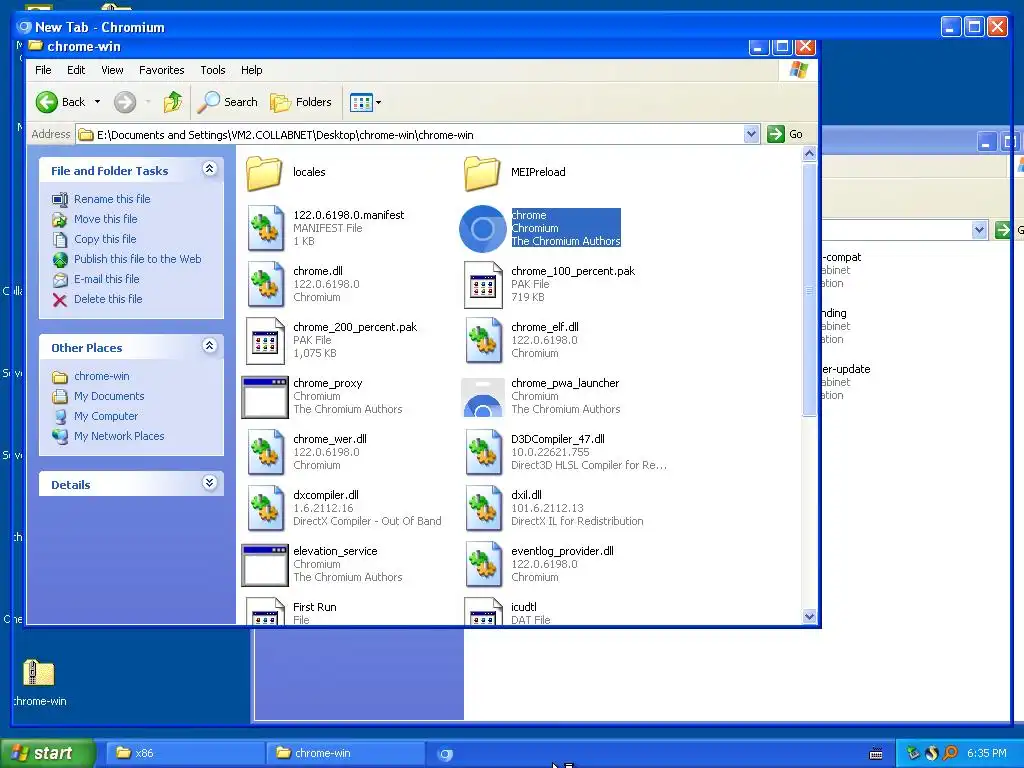Image resolution: width=1024 pixels, height=768 pixels.
Task: Click the vertical scrollbar thumb in file list
Action: point(809,289)
